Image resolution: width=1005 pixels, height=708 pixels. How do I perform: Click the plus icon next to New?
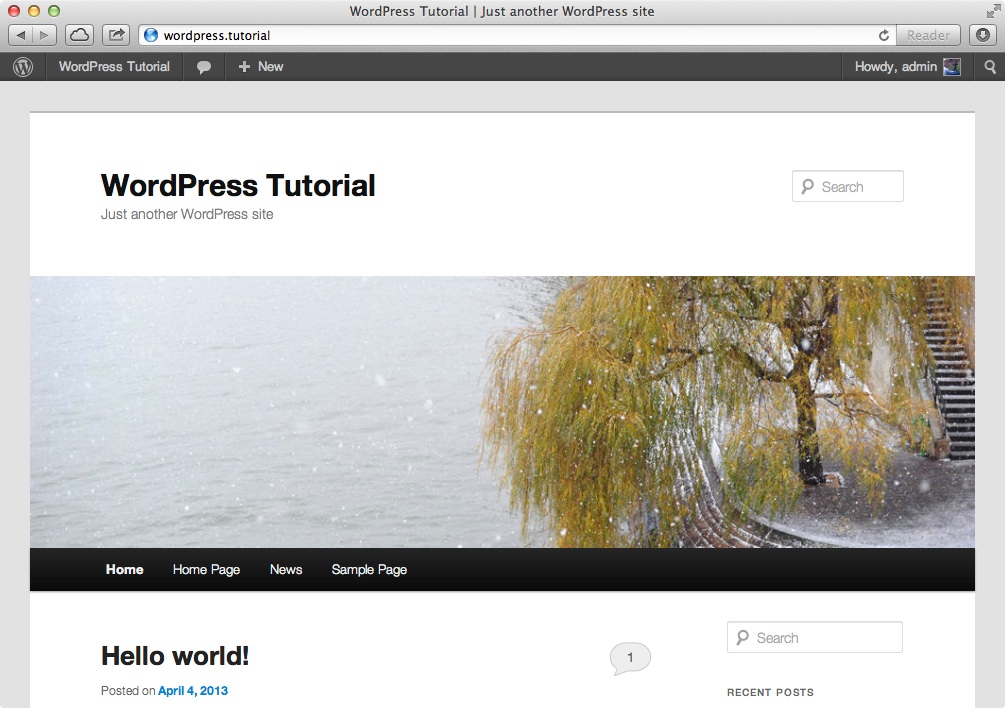[244, 67]
